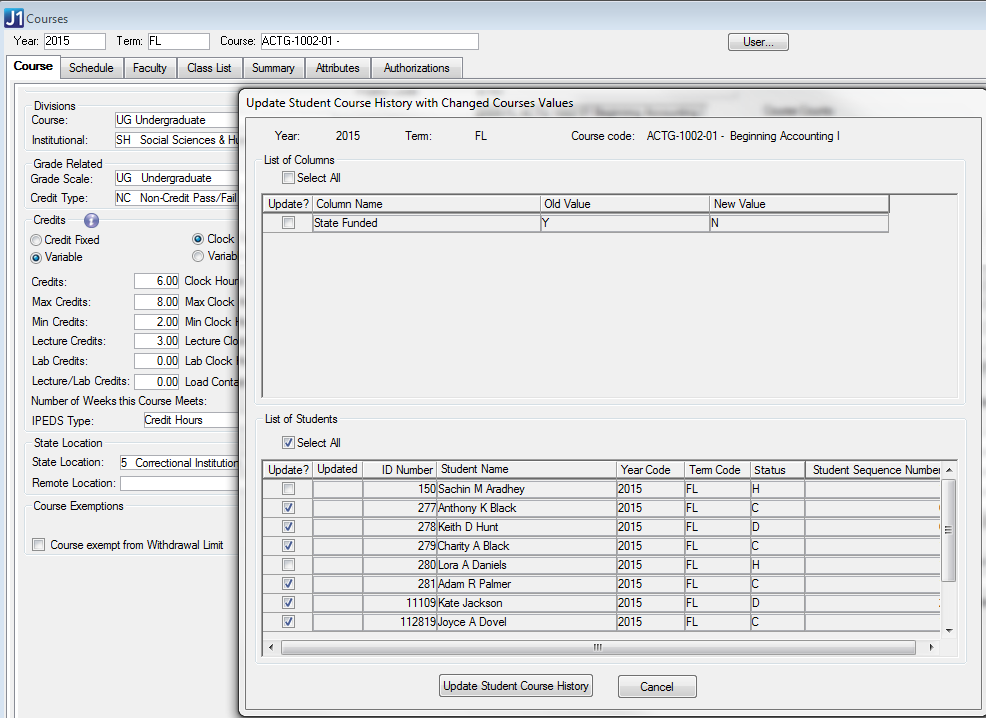Screen dimensions: 986x718
Task: Toggle the State Funded update checkbox
Action: (x=288, y=224)
